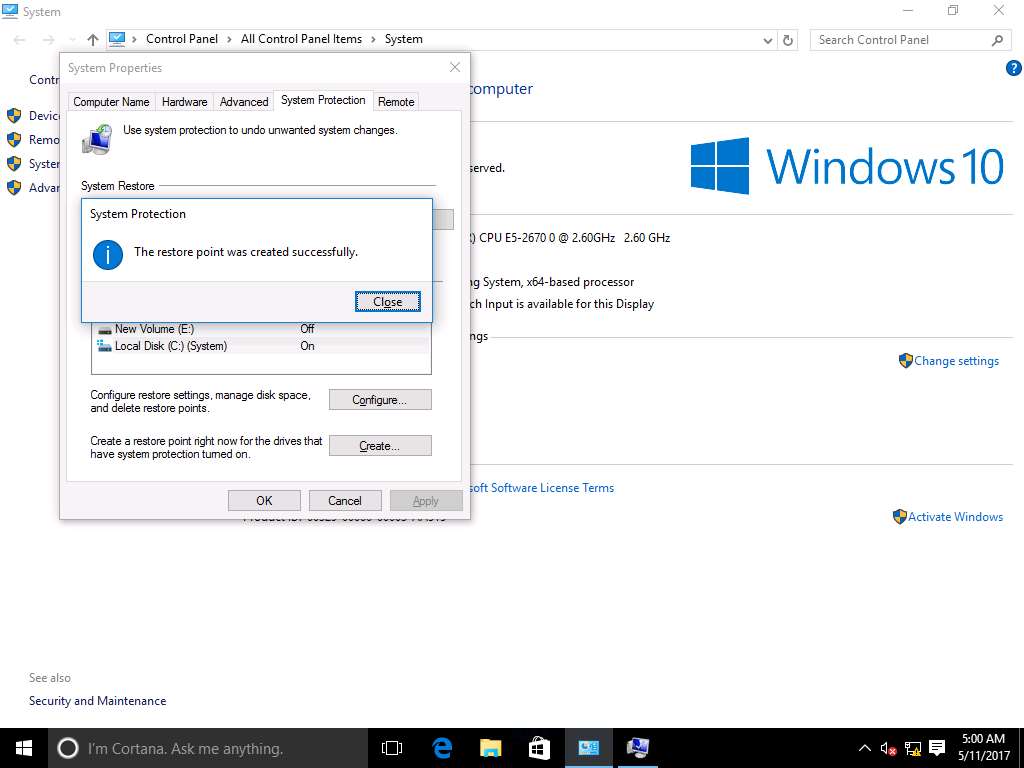Image resolution: width=1024 pixels, height=768 pixels.
Task: Click the Remote settings shield icon
Action: click(14, 140)
